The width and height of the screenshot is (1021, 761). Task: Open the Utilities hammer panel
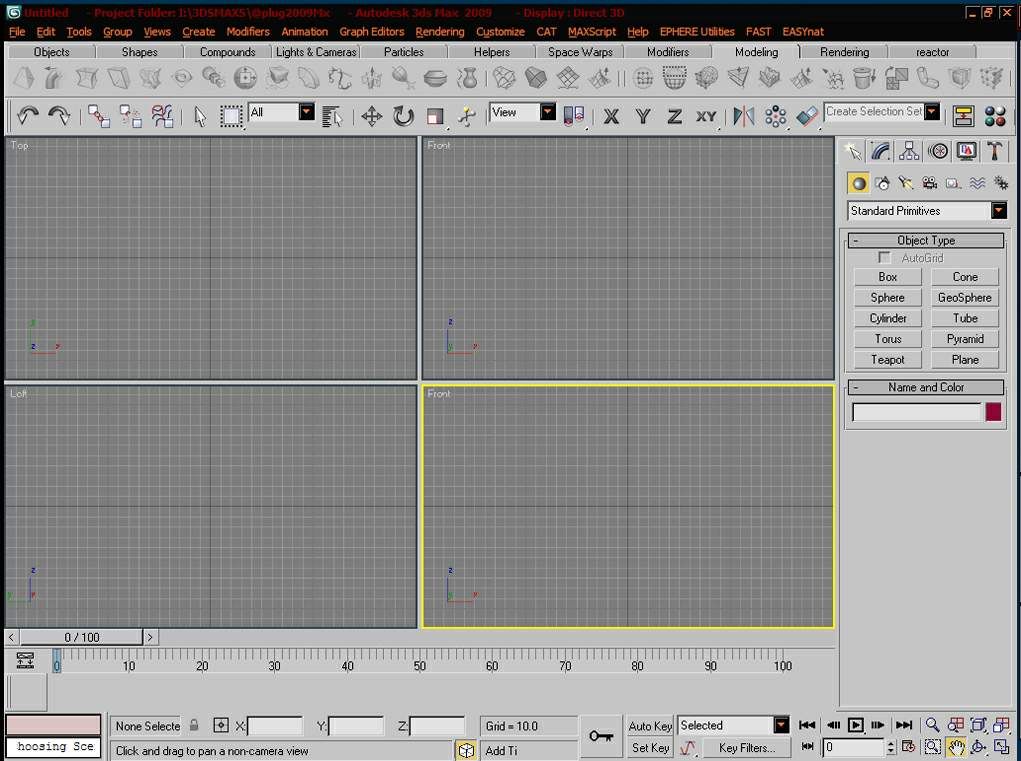click(x=994, y=151)
